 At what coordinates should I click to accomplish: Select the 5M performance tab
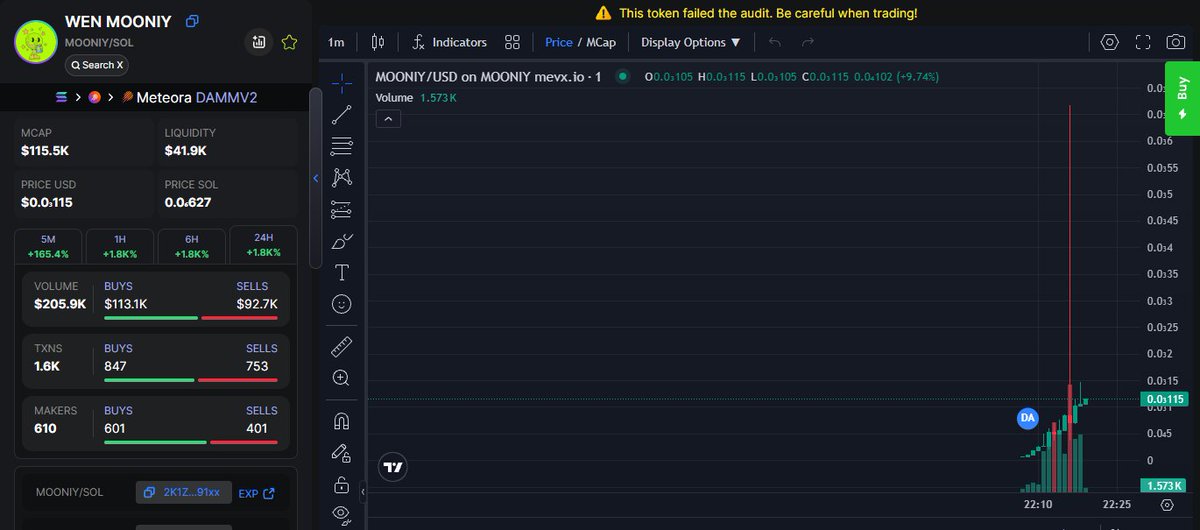(x=48, y=246)
